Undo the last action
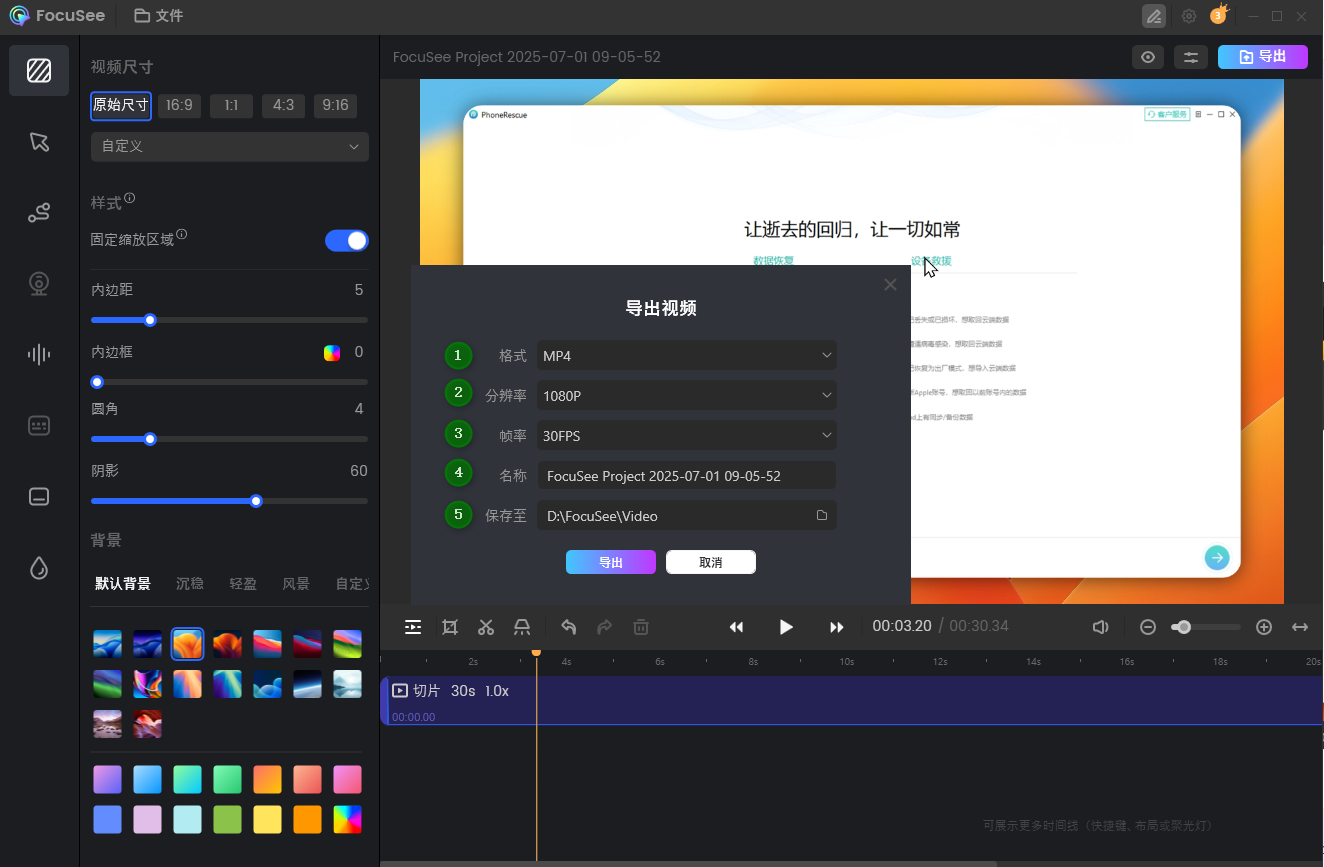1324x867 pixels. tap(569, 627)
